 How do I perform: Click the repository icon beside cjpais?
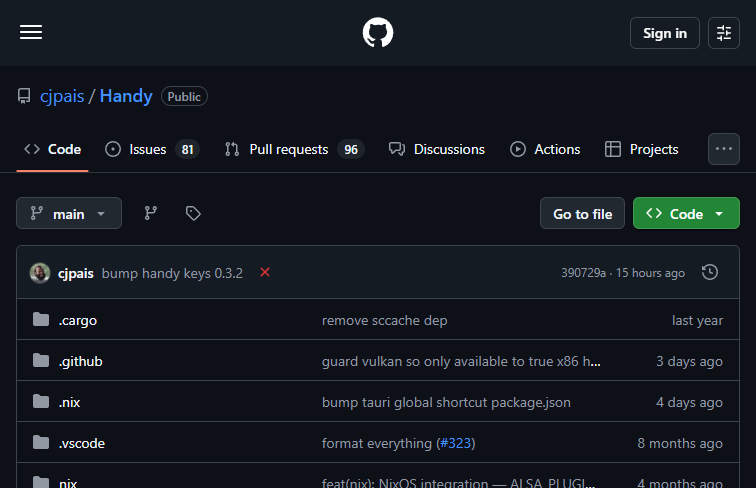[x=24, y=96]
